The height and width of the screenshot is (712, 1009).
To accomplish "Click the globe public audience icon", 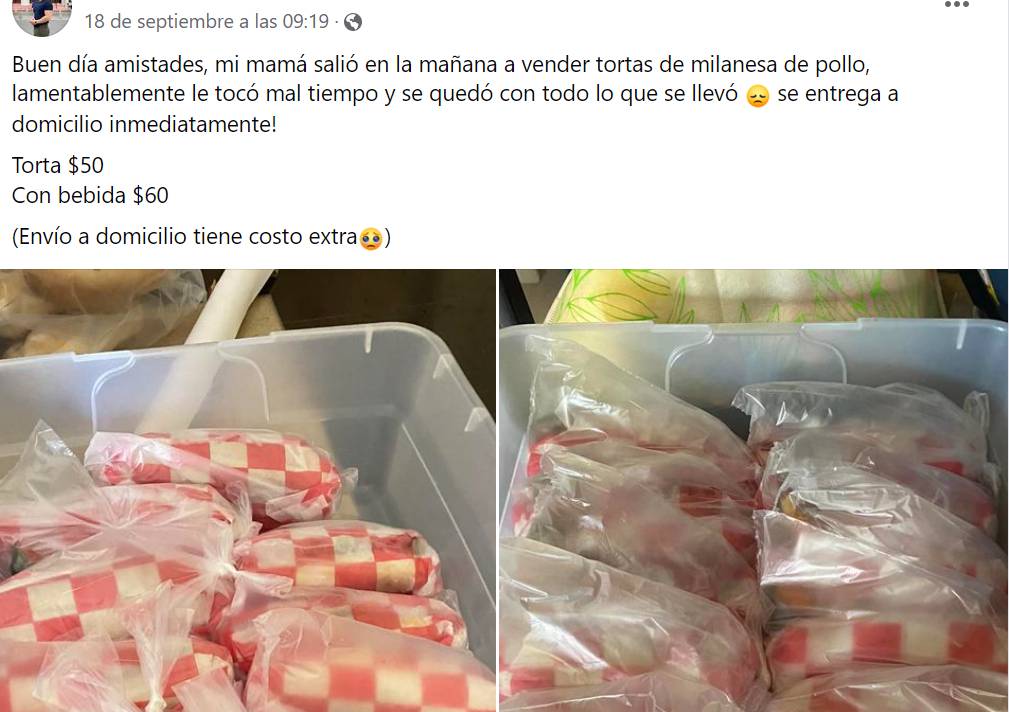I will (353, 23).
